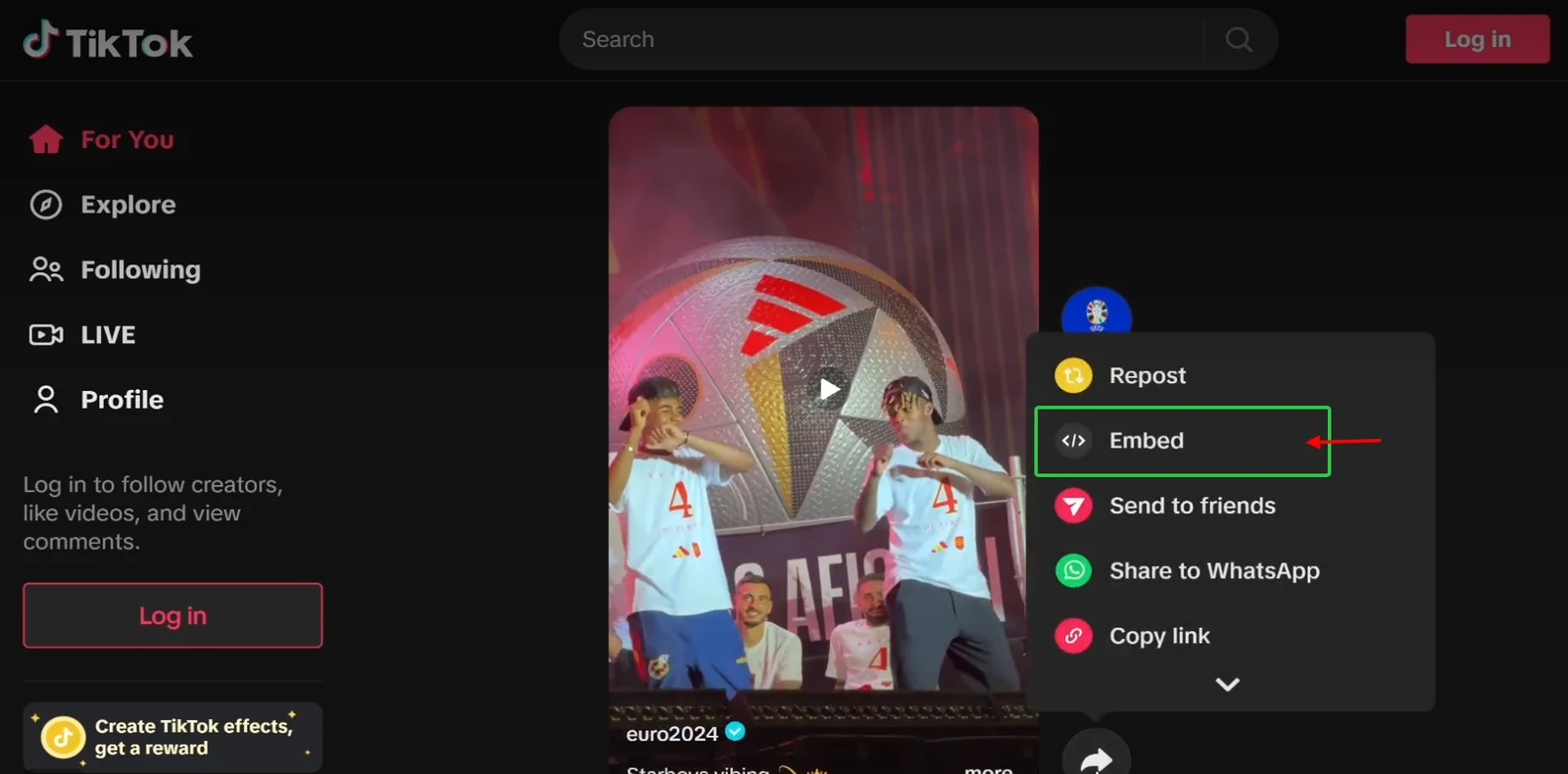
Task: Click the Embed code brackets icon
Action: point(1073,441)
